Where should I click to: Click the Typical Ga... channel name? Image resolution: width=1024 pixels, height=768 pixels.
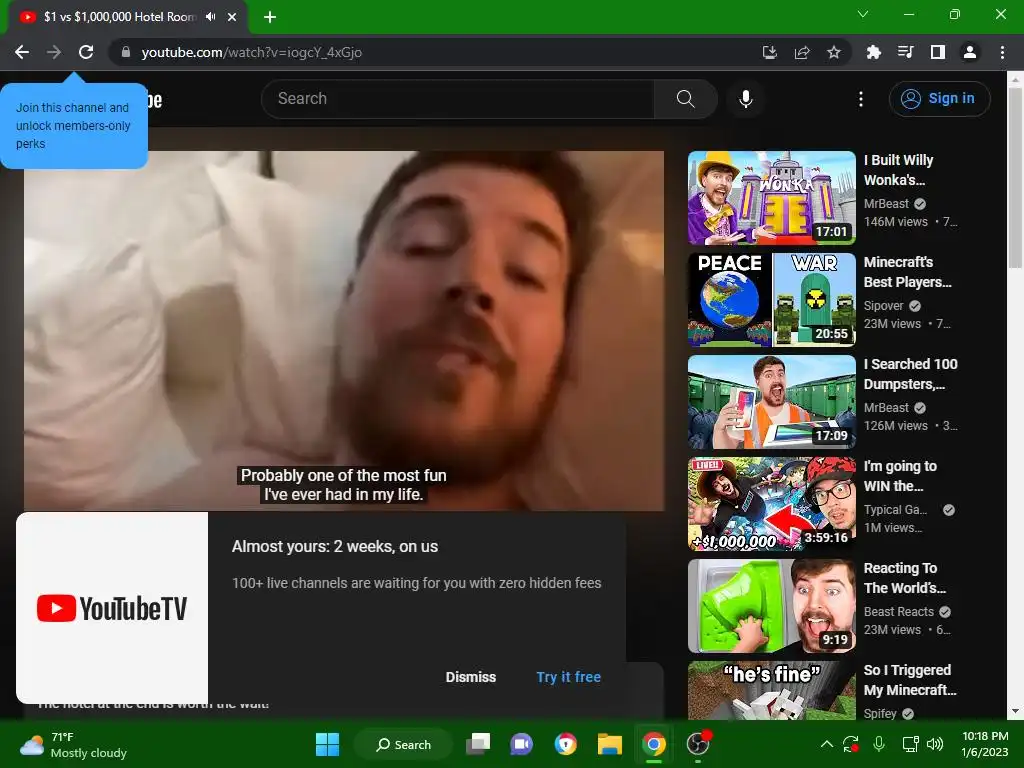coord(895,509)
